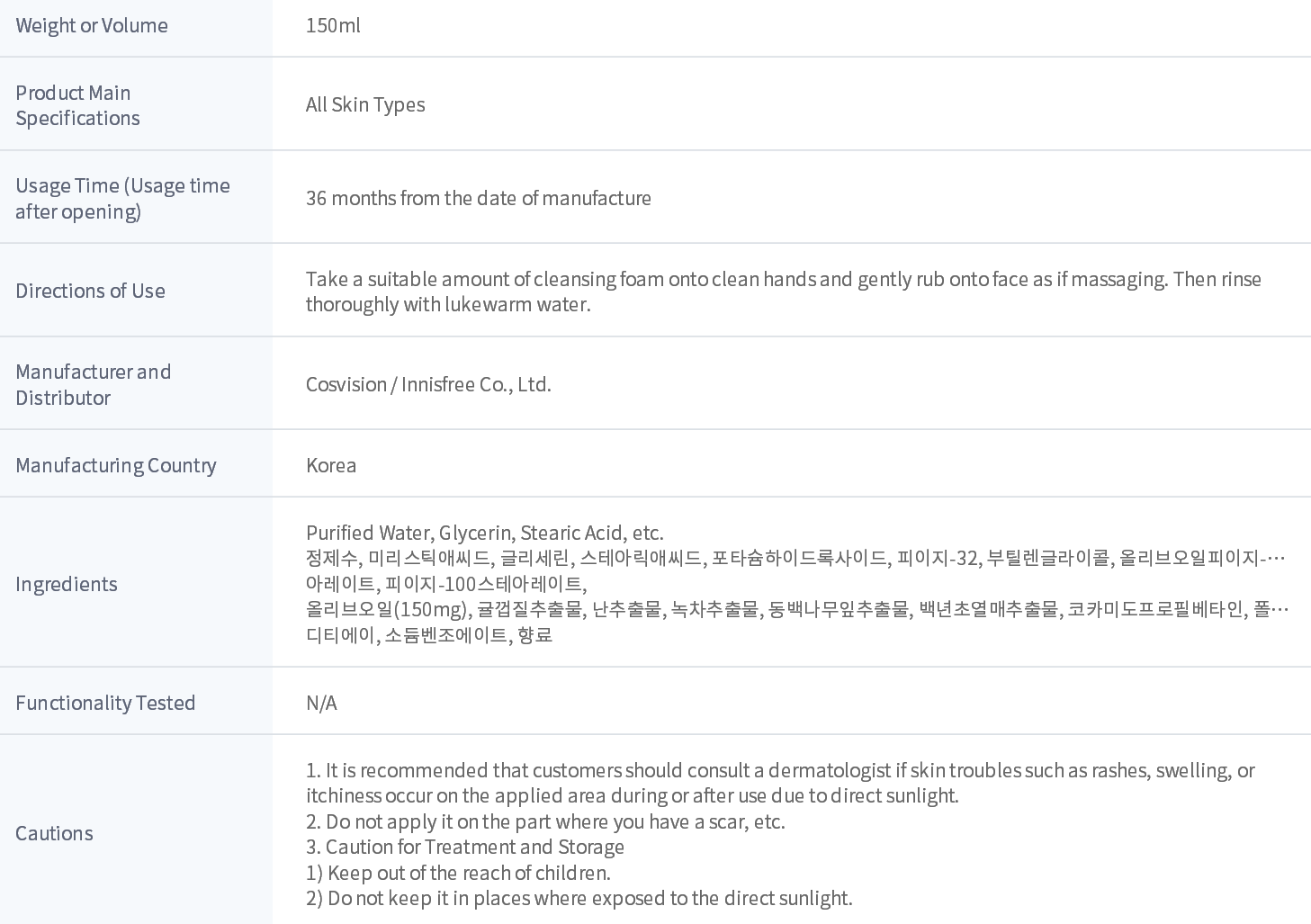Expand the ellipsis after the 150mg ingredients line
1311x924 pixels.
coord(1281,610)
